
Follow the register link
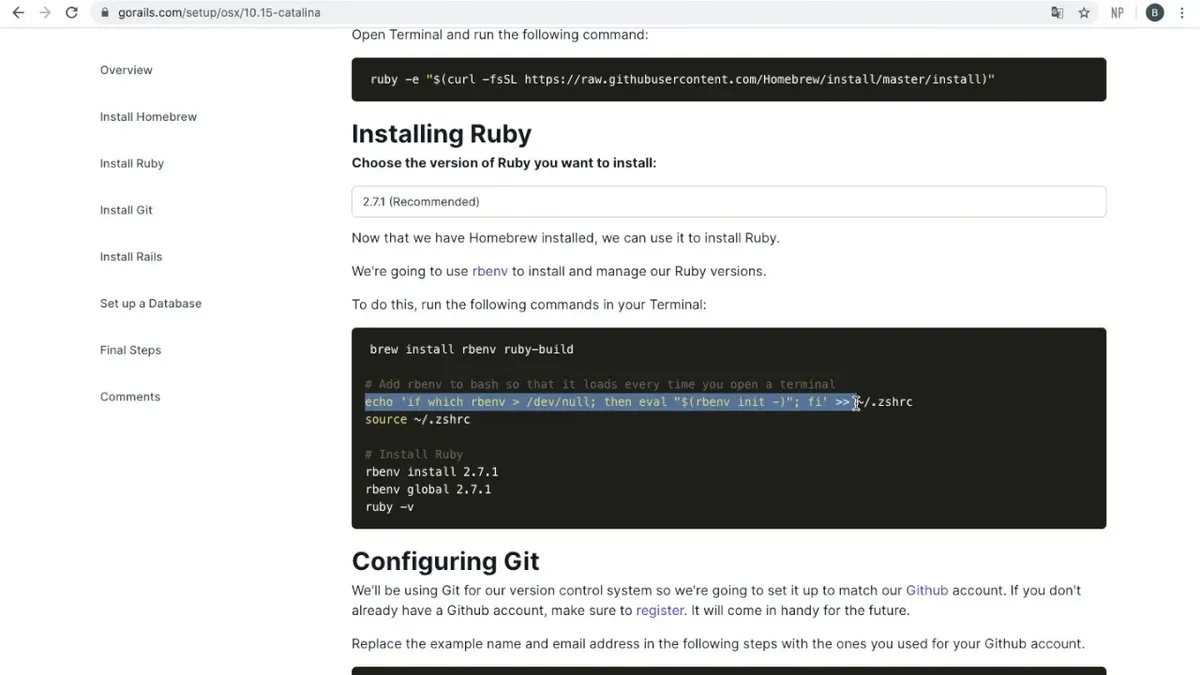660,610
